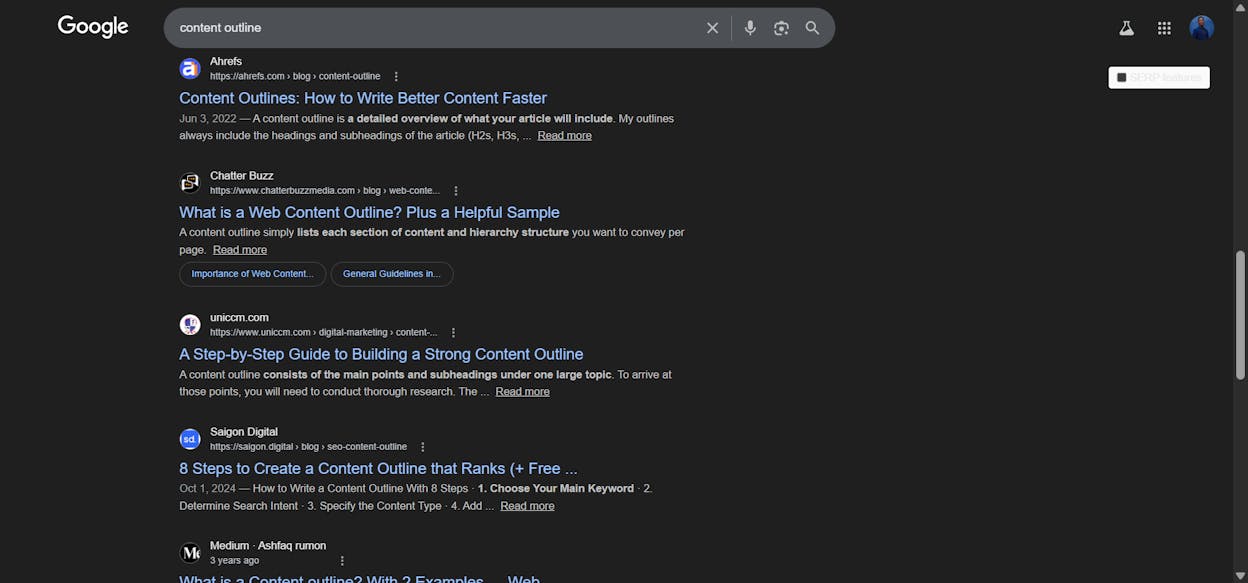This screenshot has width=1248, height=583.
Task: Open more options for Saigon Digital result
Action: [422, 447]
